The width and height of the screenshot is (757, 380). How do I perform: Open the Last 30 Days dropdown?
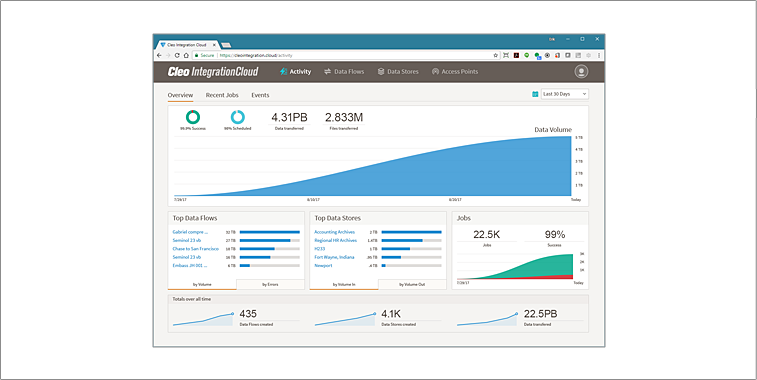pyautogui.click(x=565, y=94)
